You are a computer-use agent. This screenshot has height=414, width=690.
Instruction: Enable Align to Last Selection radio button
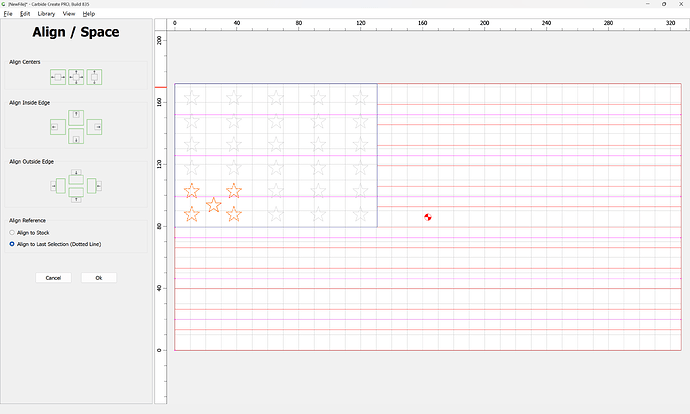pyautogui.click(x=12, y=244)
